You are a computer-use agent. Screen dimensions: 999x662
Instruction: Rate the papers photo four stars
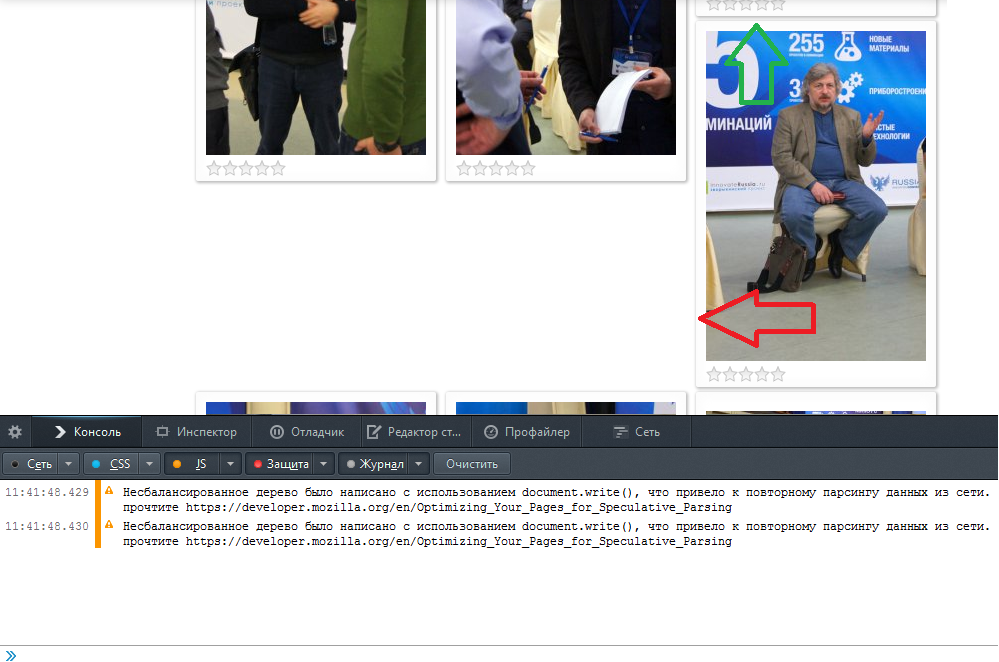[x=512, y=169]
